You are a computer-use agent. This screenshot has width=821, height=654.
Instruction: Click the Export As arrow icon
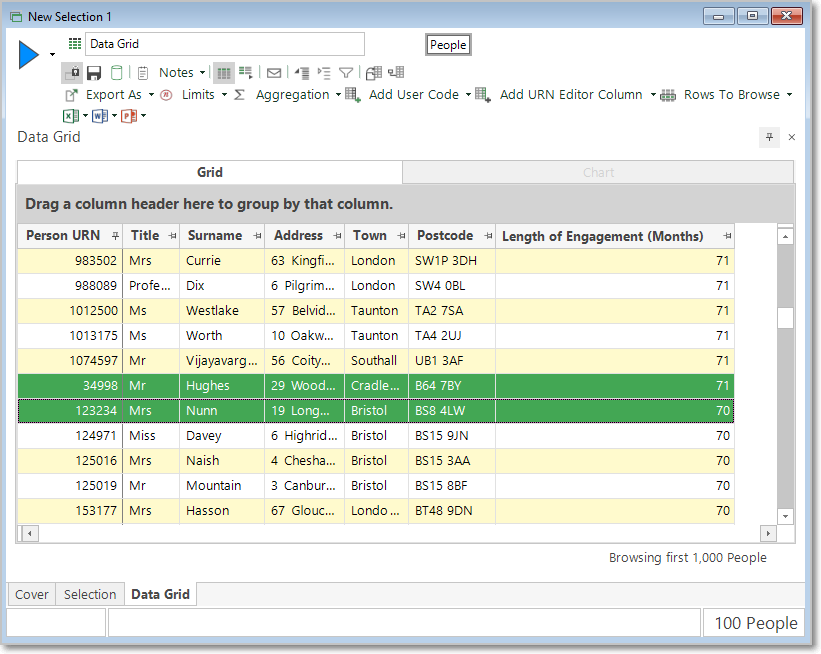72,95
